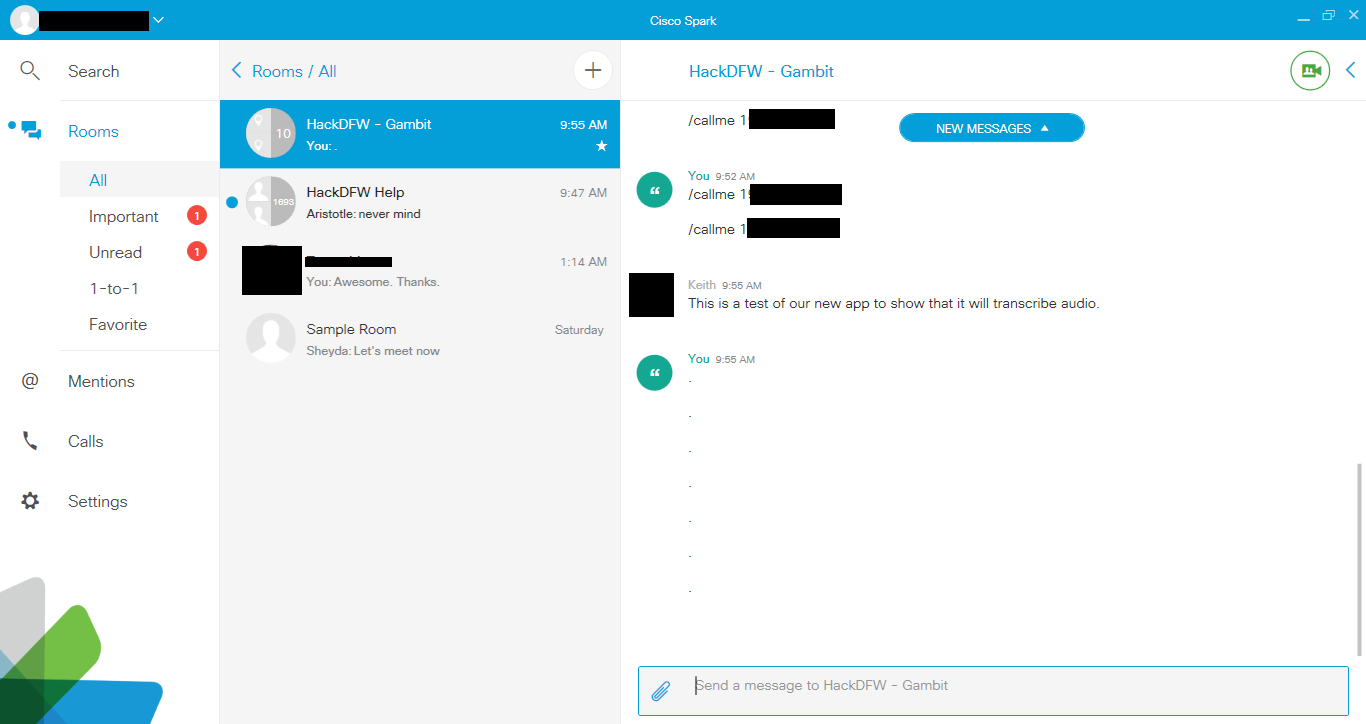Image resolution: width=1366 pixels, height=724 pixels.
Task: Open the Mentions section
Action: pos(101,381)
